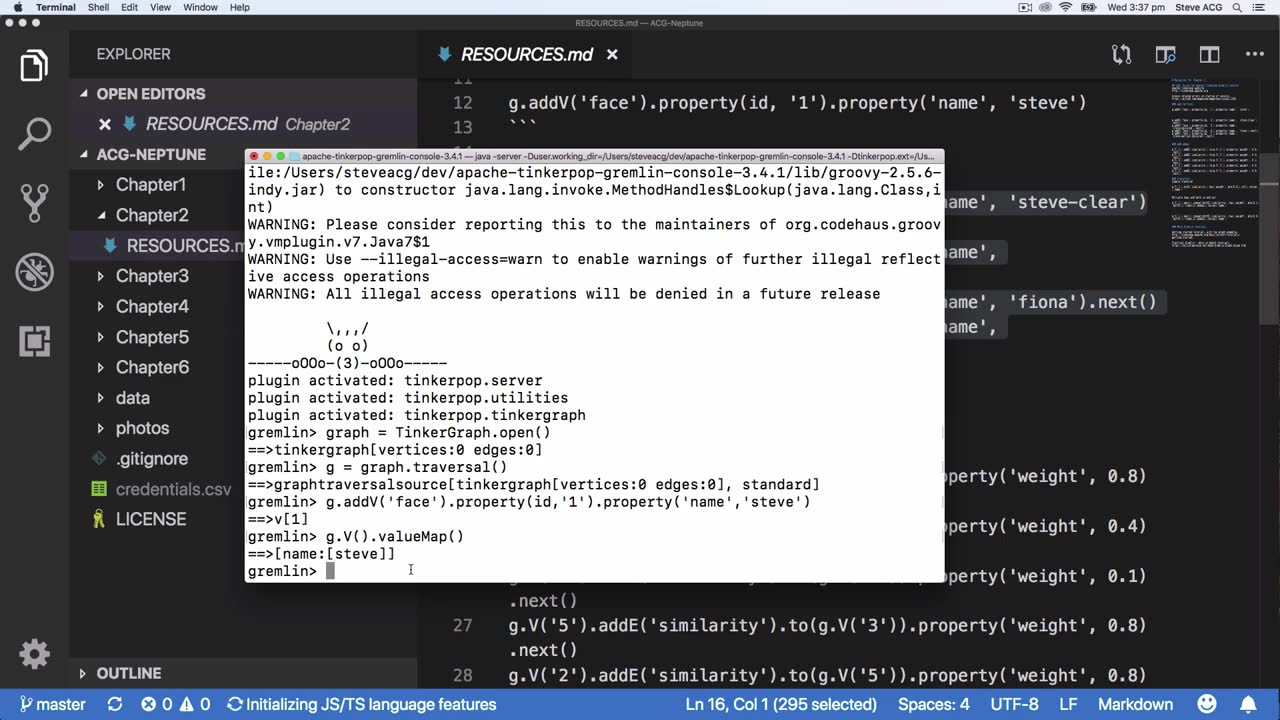
Task: Click editor line 12 addV code
Action: [797, 103]
